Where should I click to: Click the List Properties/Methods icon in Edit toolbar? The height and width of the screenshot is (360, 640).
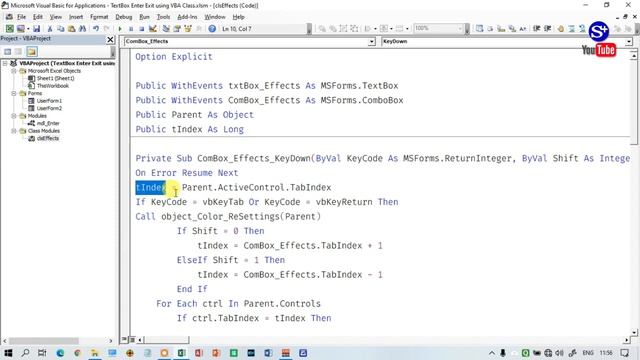click(480, 29)
